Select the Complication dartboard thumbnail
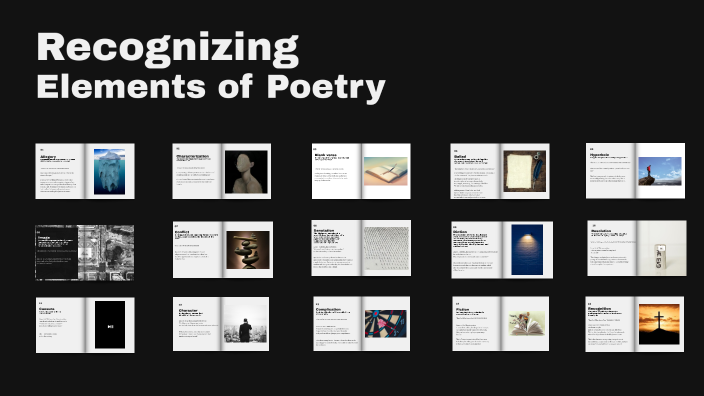 (x=361, y=323)
